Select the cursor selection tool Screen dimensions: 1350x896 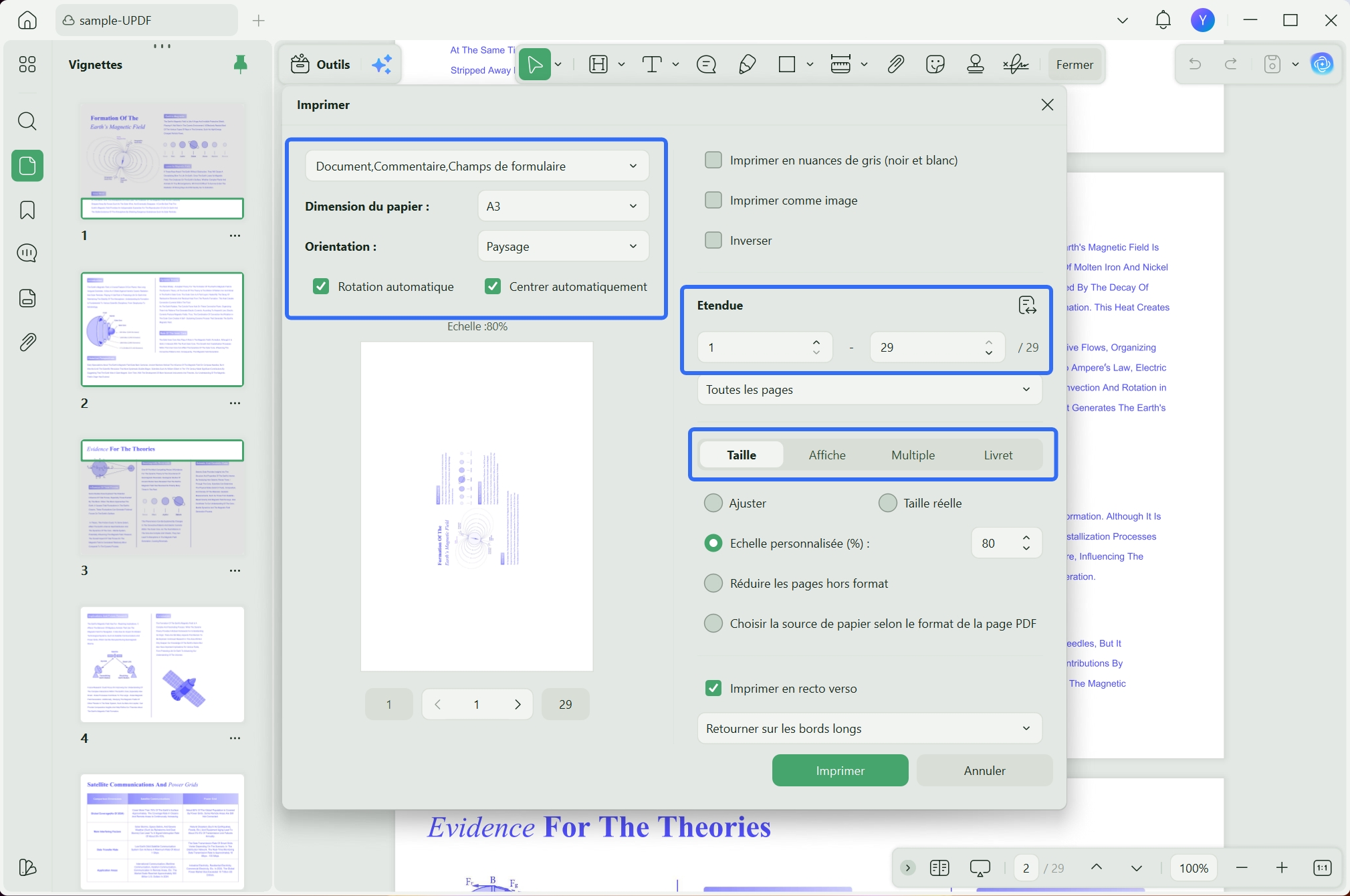(x=535, y=64)
